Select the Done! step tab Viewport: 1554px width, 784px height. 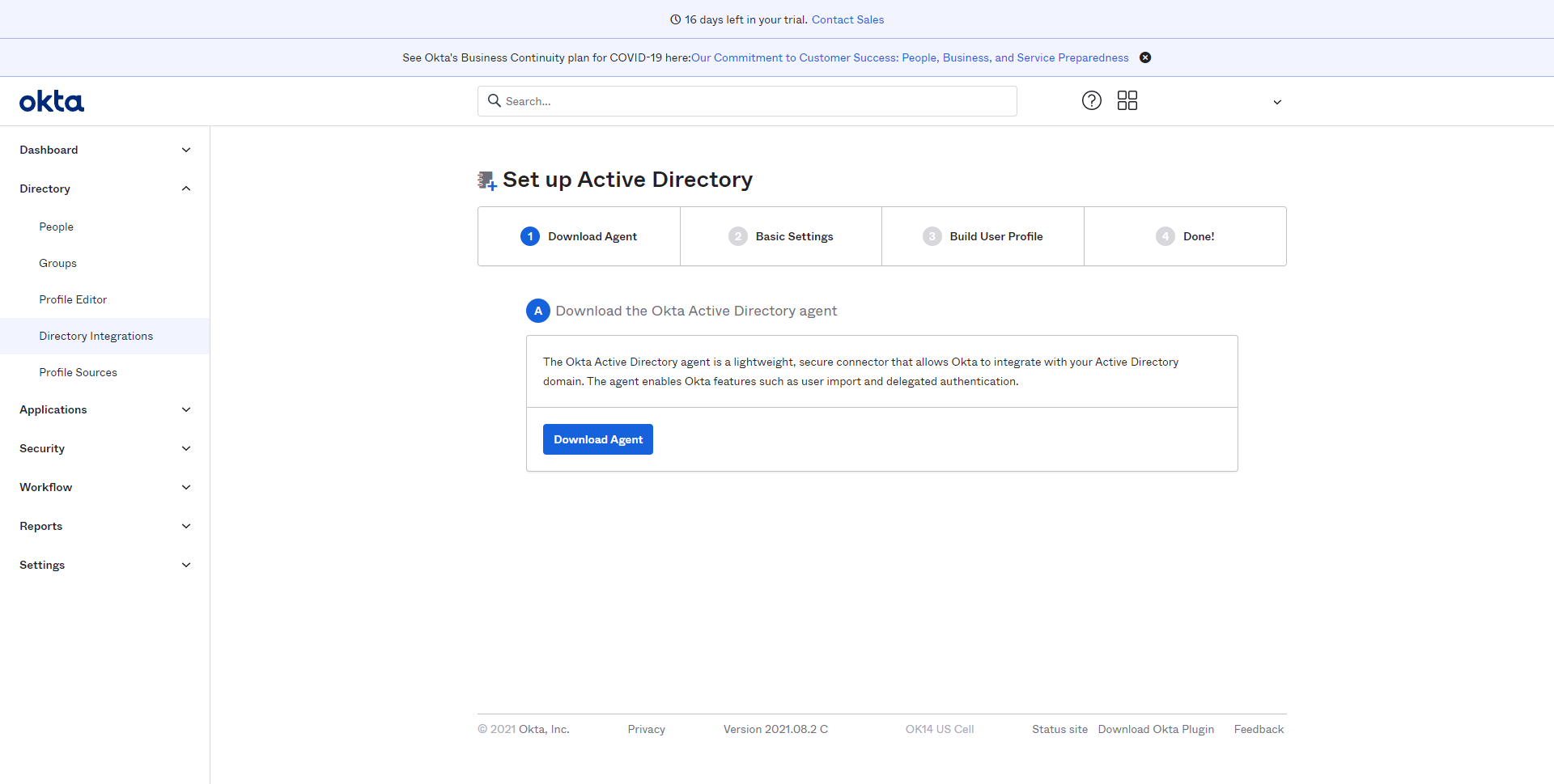pyautogui.click(x=1185, y=236)
